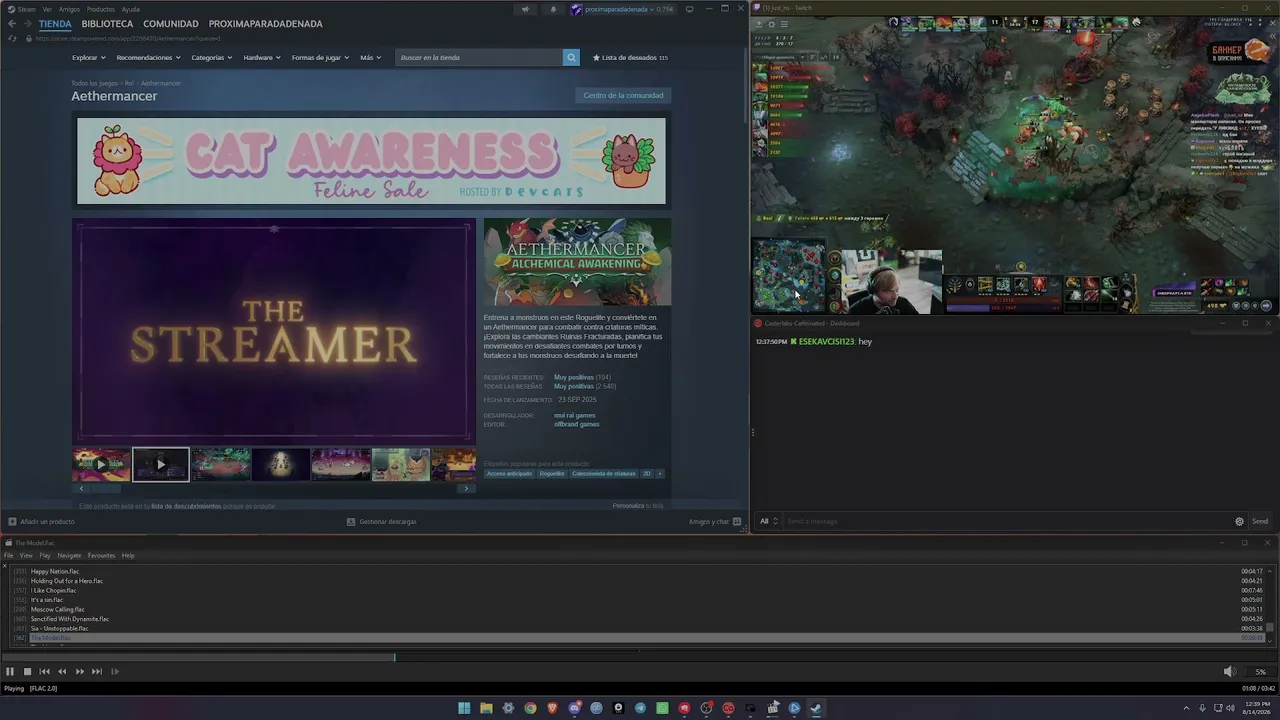Open the Navigate menu in audio player
The image size is (1280, 720).
point(69,555)
